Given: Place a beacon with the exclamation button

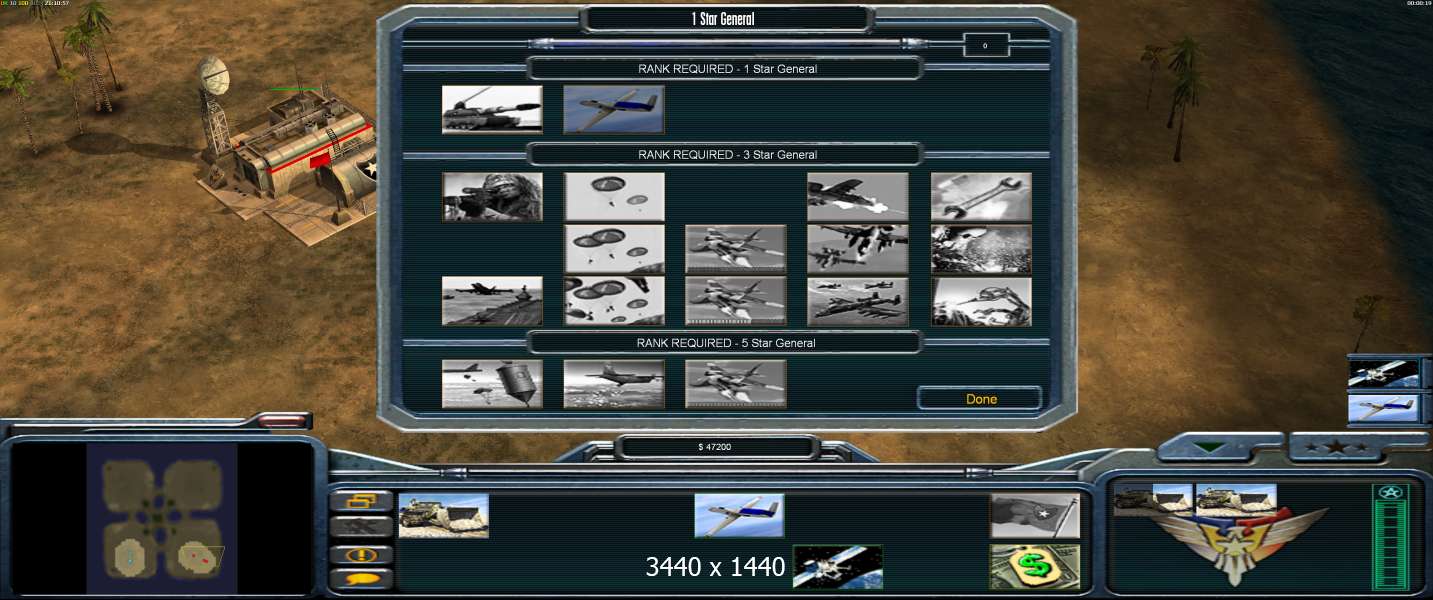Looking at the screenshot, I should pos(361,554).
